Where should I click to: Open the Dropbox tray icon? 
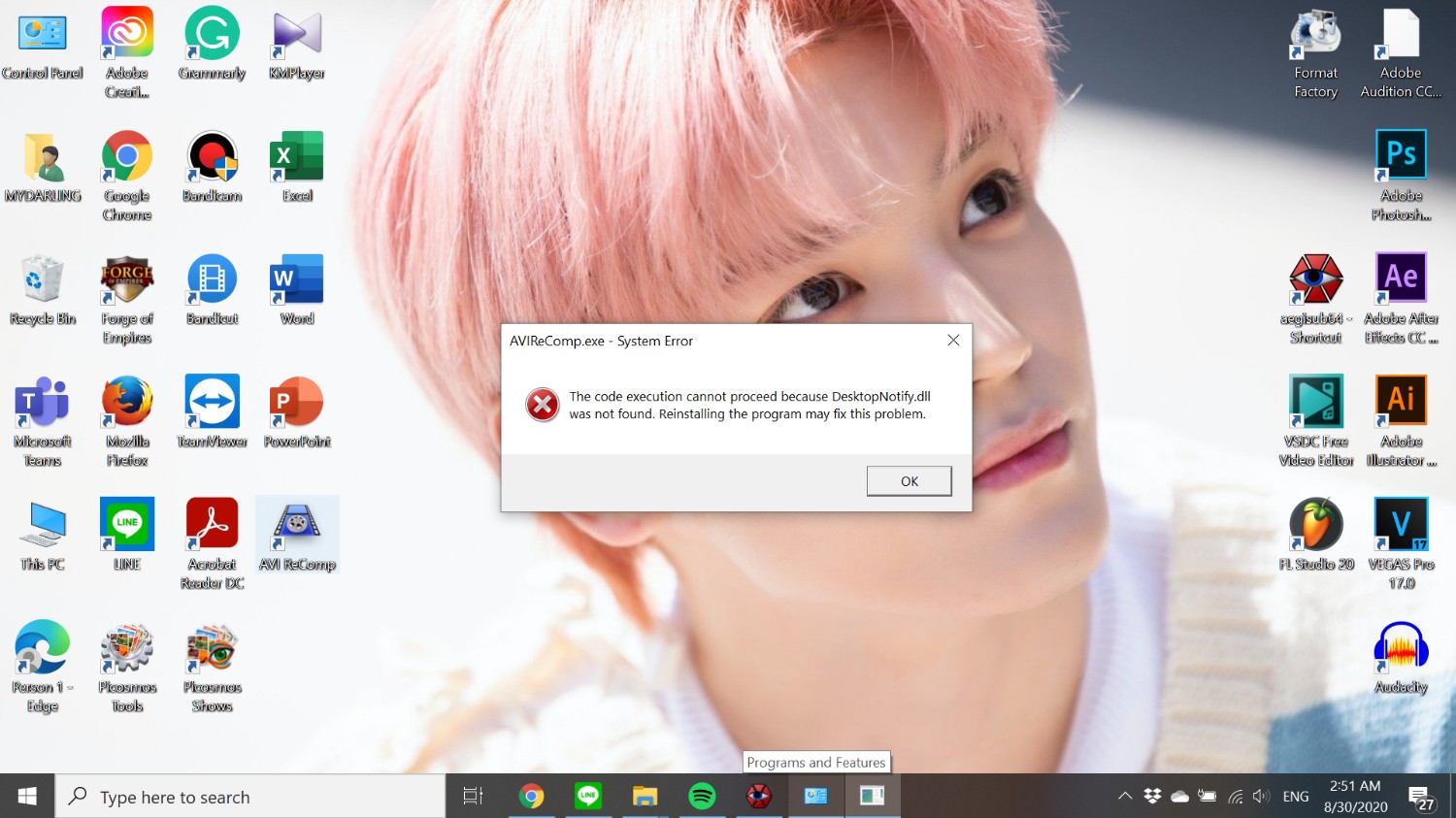(x=1152, y=796)
